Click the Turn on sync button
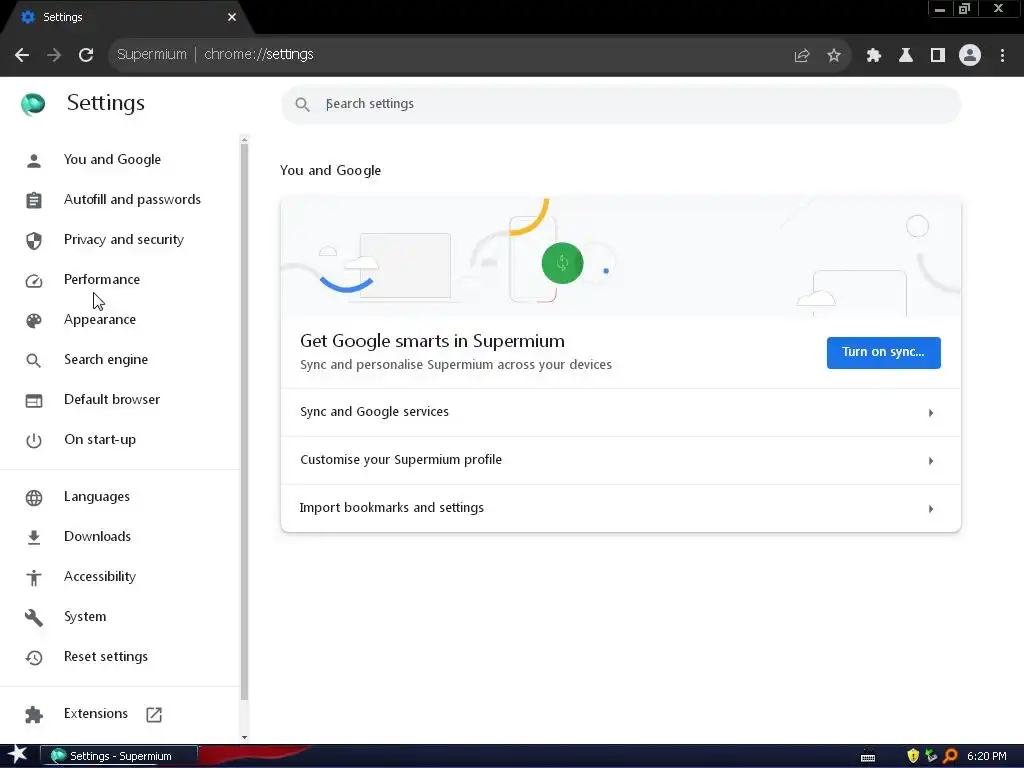 (x=884, y=353)
